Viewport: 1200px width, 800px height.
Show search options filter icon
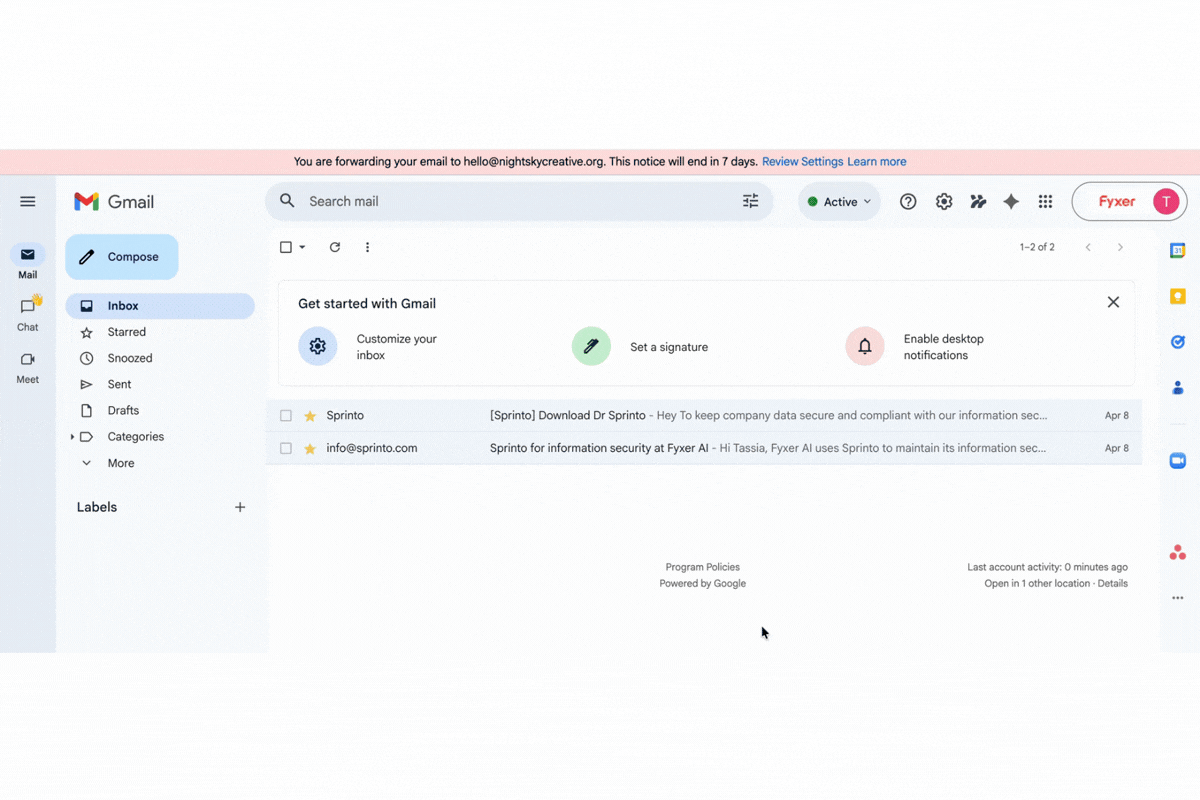(x=750, y=201)
